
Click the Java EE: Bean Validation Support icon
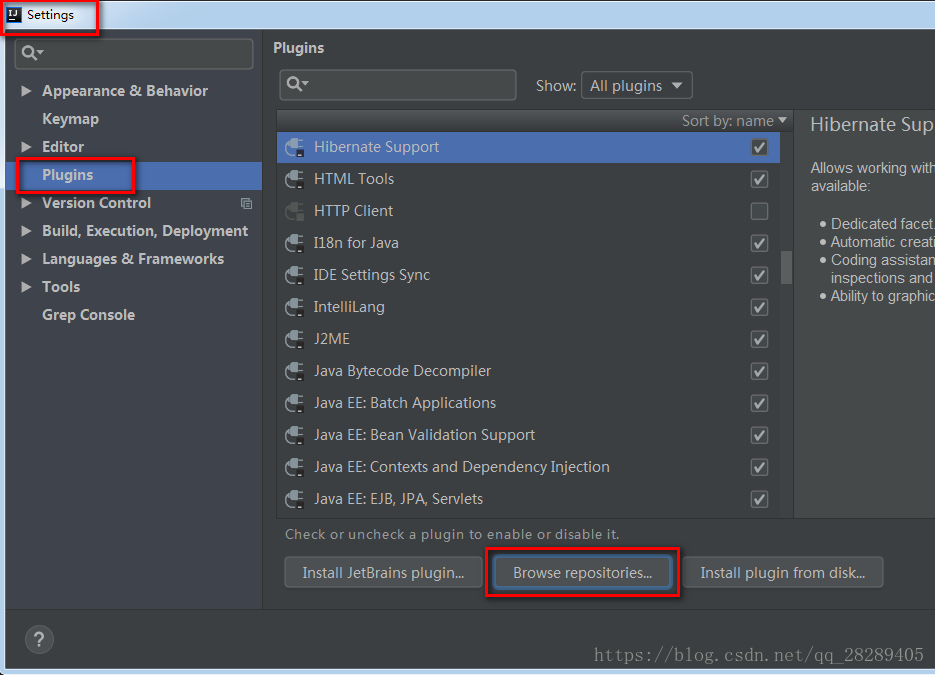coord(295,435)
